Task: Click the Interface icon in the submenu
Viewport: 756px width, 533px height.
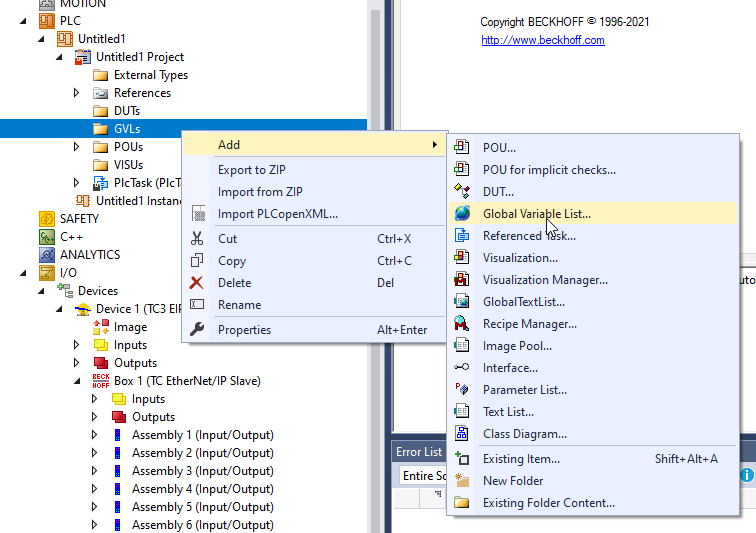Action: click(x=461, y=367)
